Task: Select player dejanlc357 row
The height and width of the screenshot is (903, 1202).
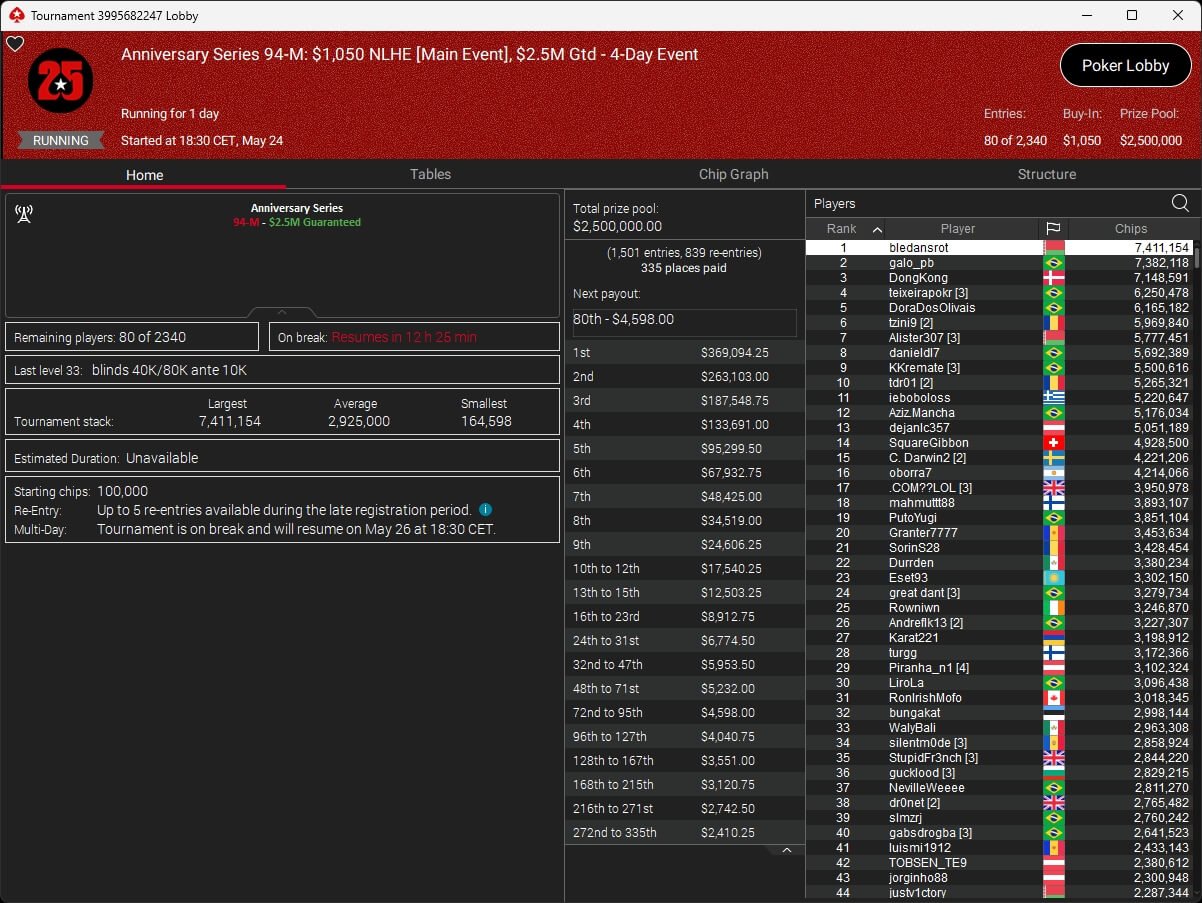Action: (998, 427)
